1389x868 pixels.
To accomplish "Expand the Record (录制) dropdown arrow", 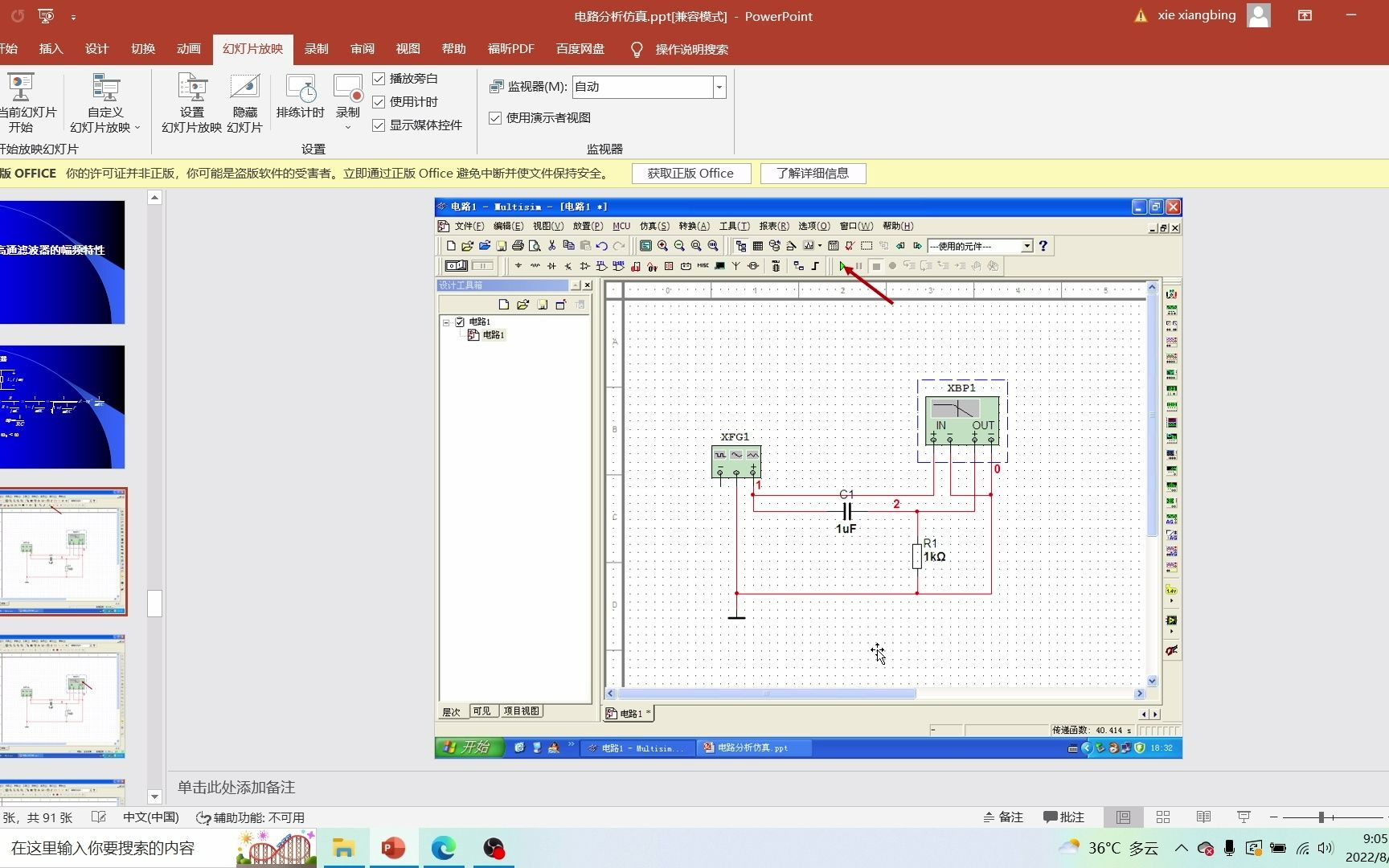I will pos(348,128).
